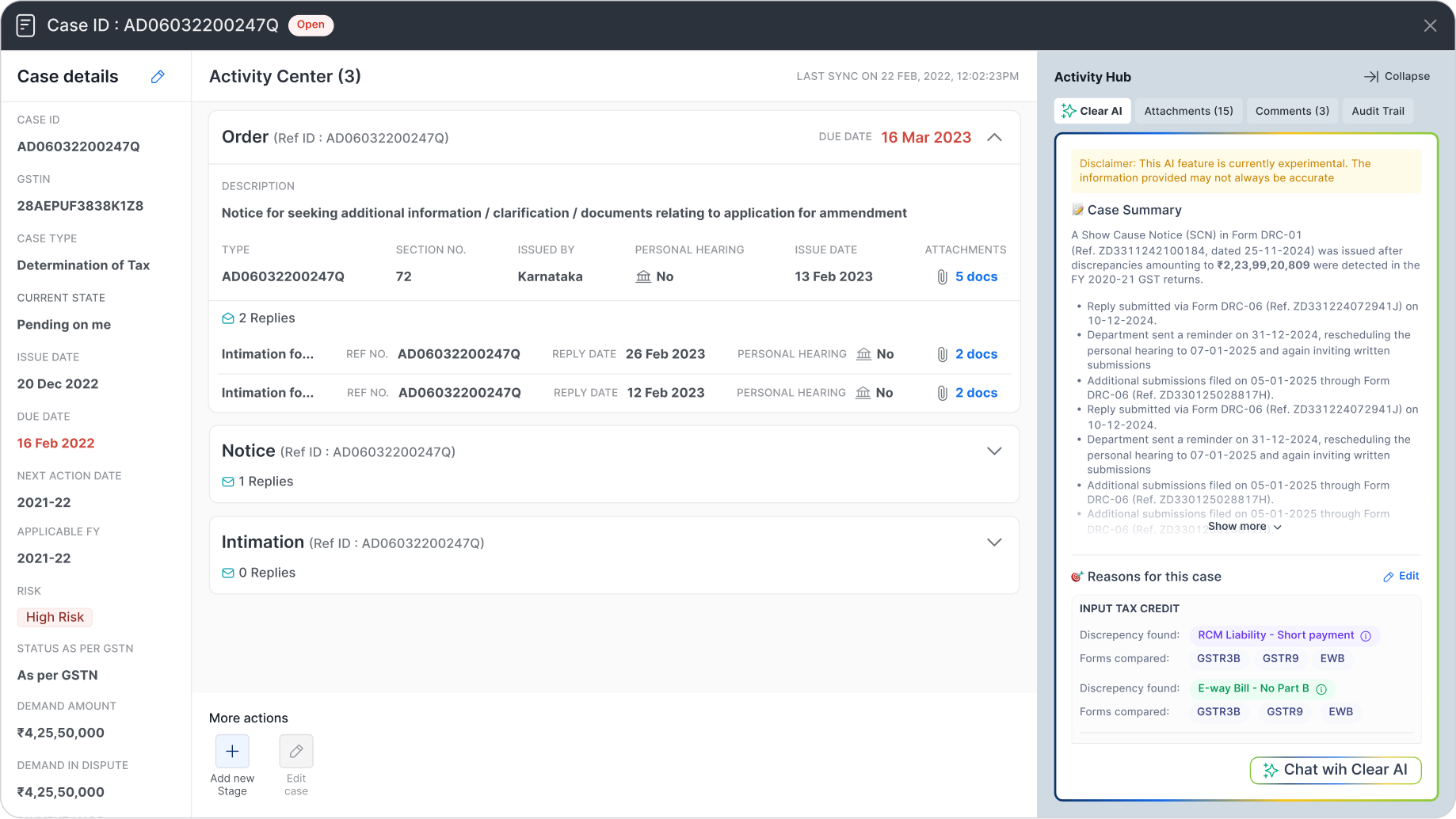Click the envelope icon next to 2 Replies
The width and height of the screenshot is (1456, 819).
pos(228,318)
